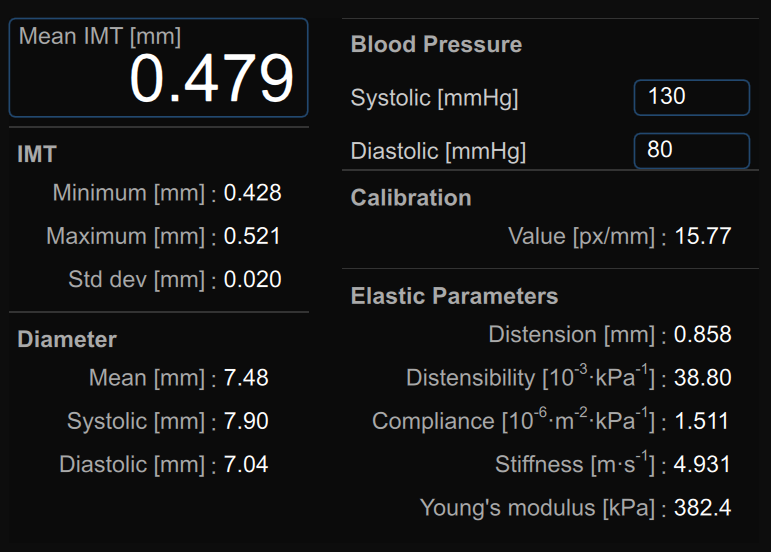Click the Diastolic diameter value 7.04
The height and width of the screenshot is (552, 771).
246,464
